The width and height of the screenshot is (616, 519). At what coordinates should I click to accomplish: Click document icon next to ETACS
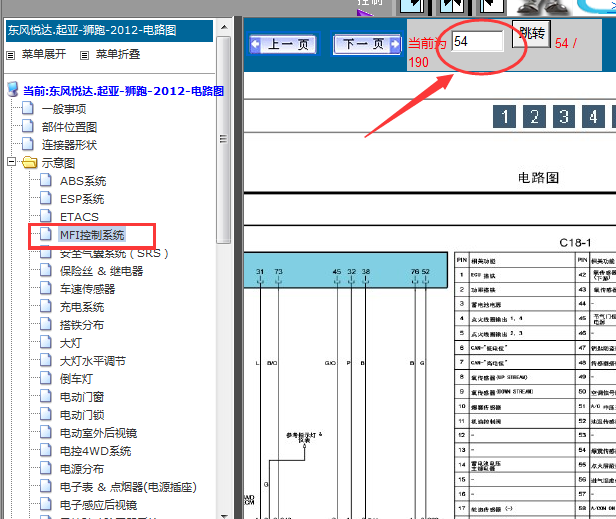[x=46, y=216]
